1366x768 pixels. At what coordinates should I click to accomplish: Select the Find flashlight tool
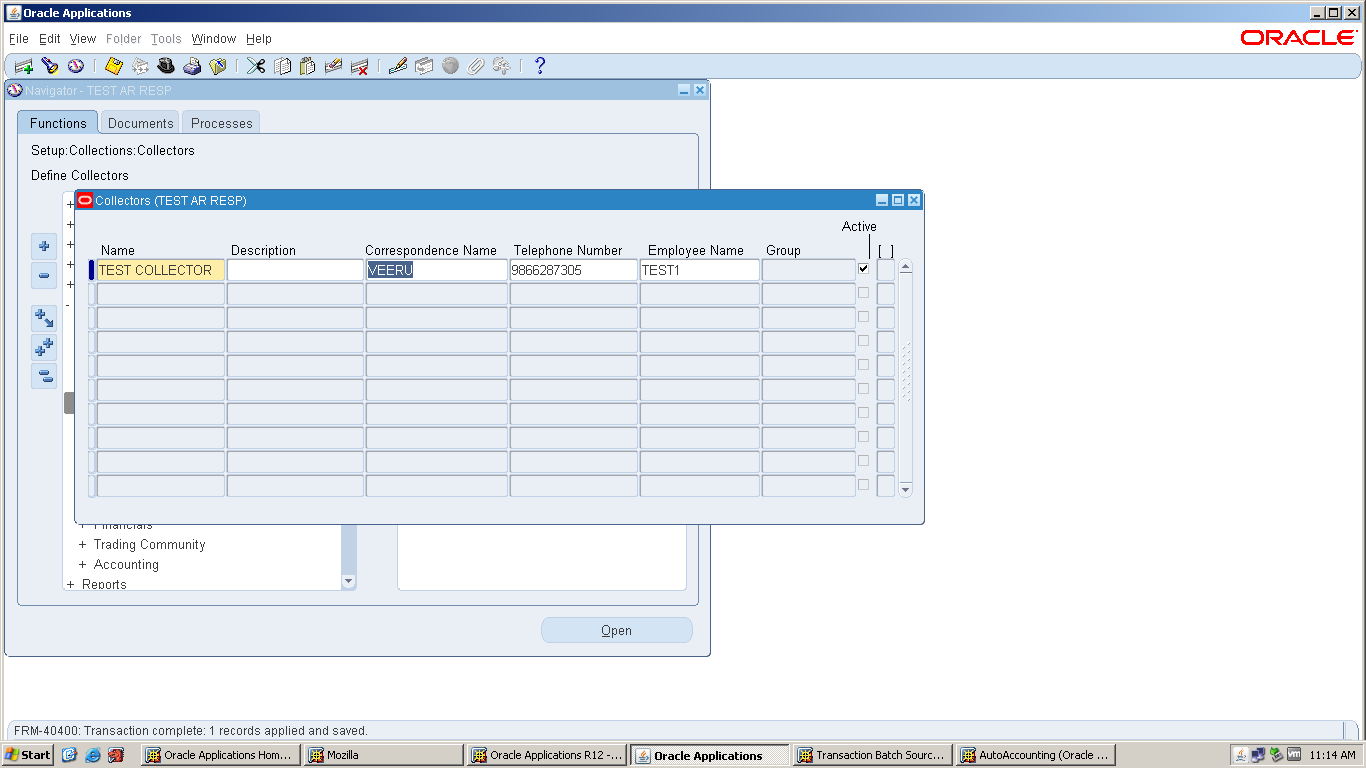(49, 66)
